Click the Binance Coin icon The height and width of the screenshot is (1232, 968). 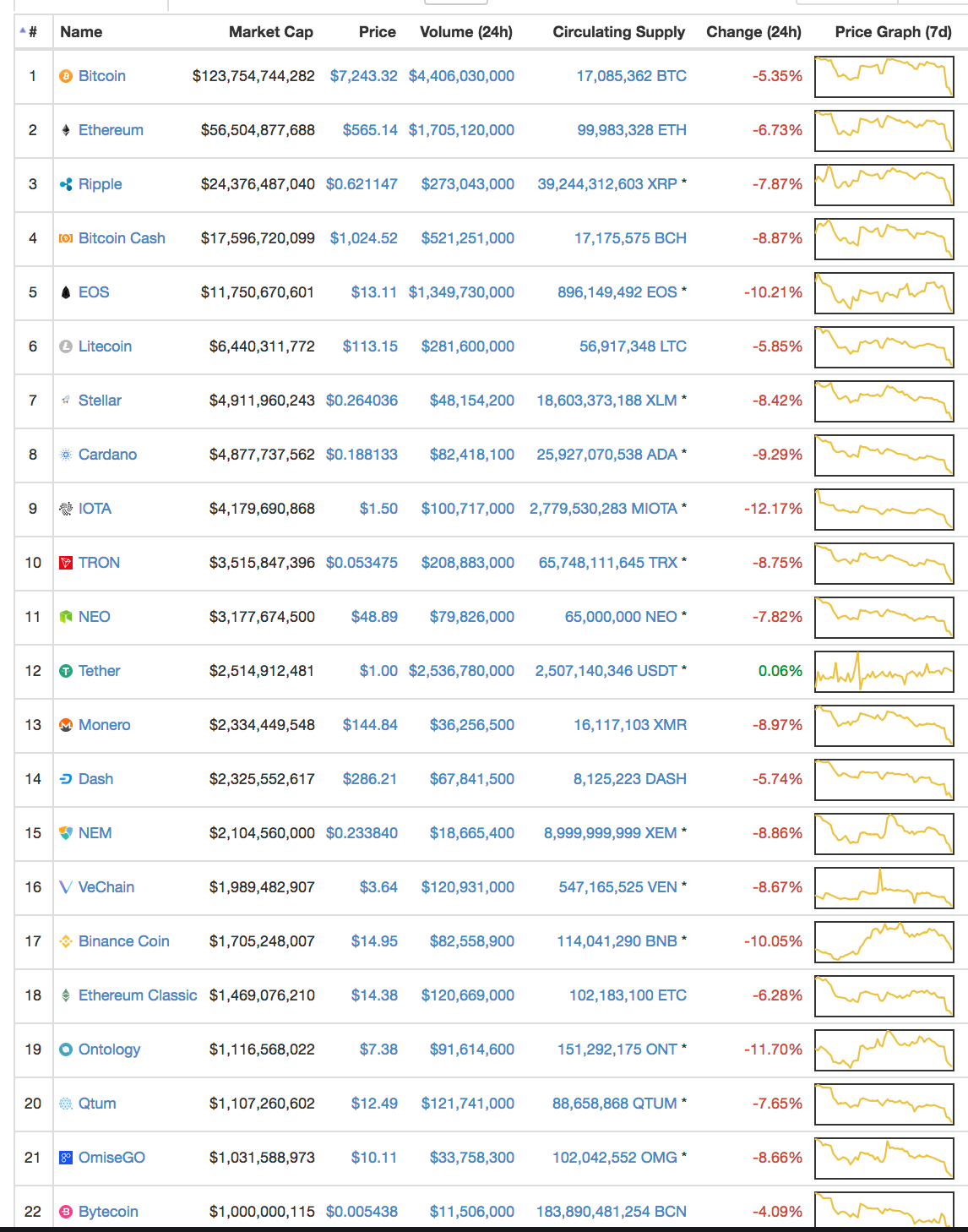[66, 941]
